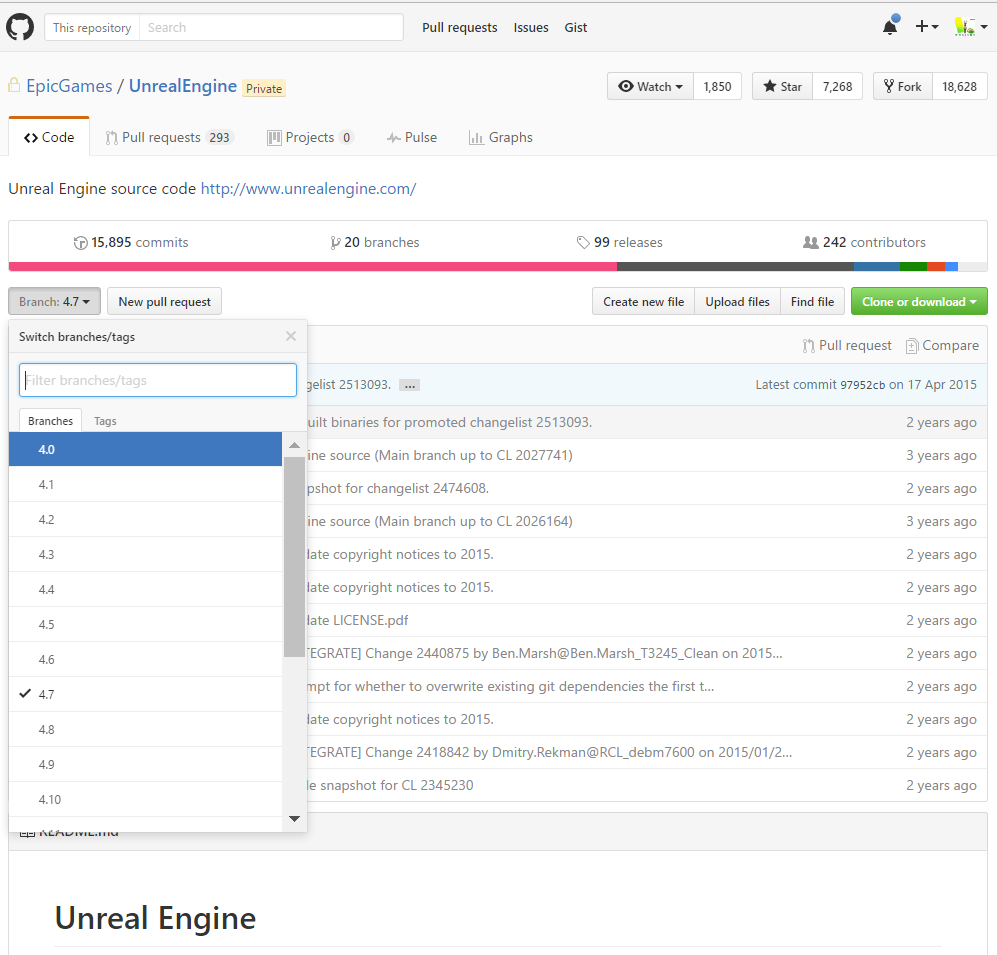Focus the repository Search box
Viewport: 997px width, 955px height.
(271, 27)
